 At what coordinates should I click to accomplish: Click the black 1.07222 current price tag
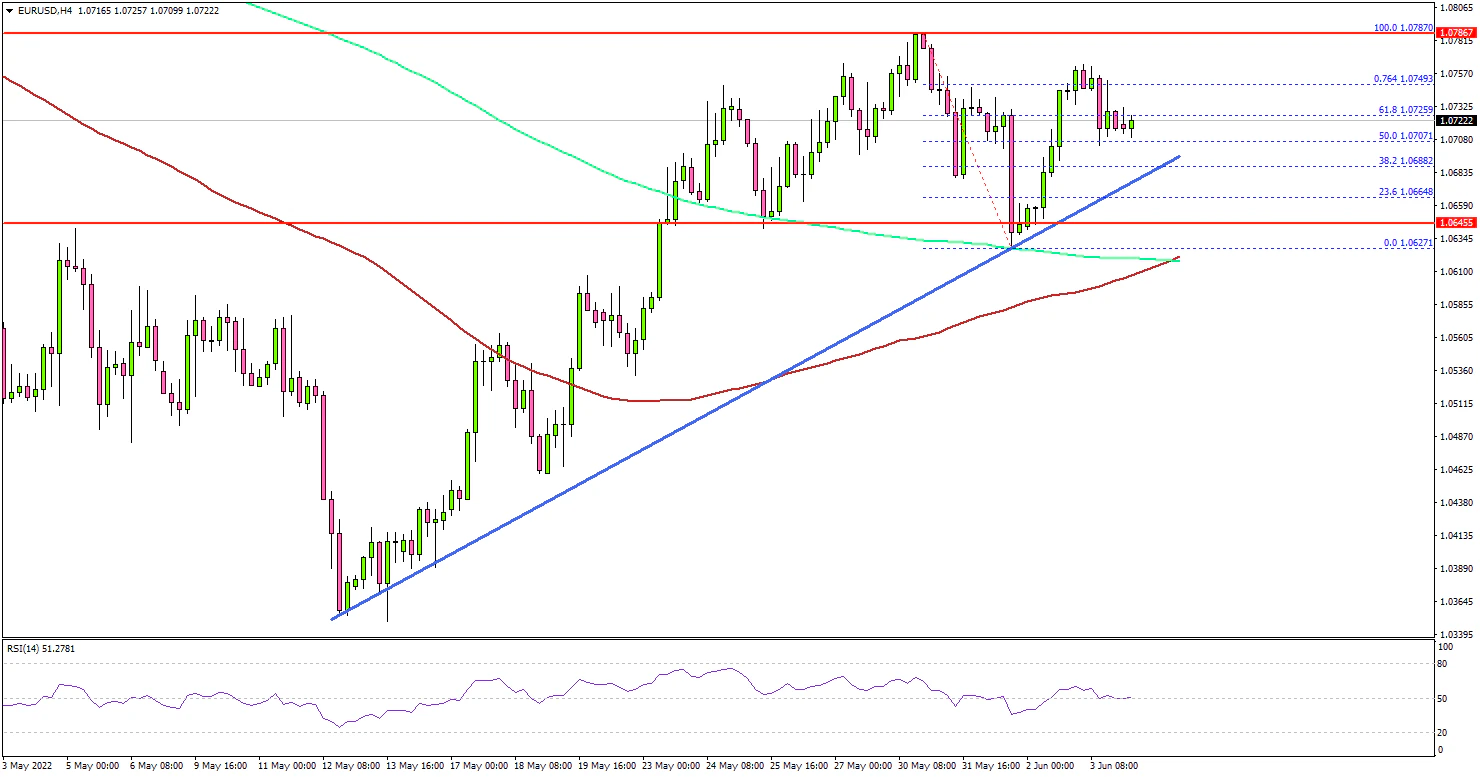(1454, 120)
